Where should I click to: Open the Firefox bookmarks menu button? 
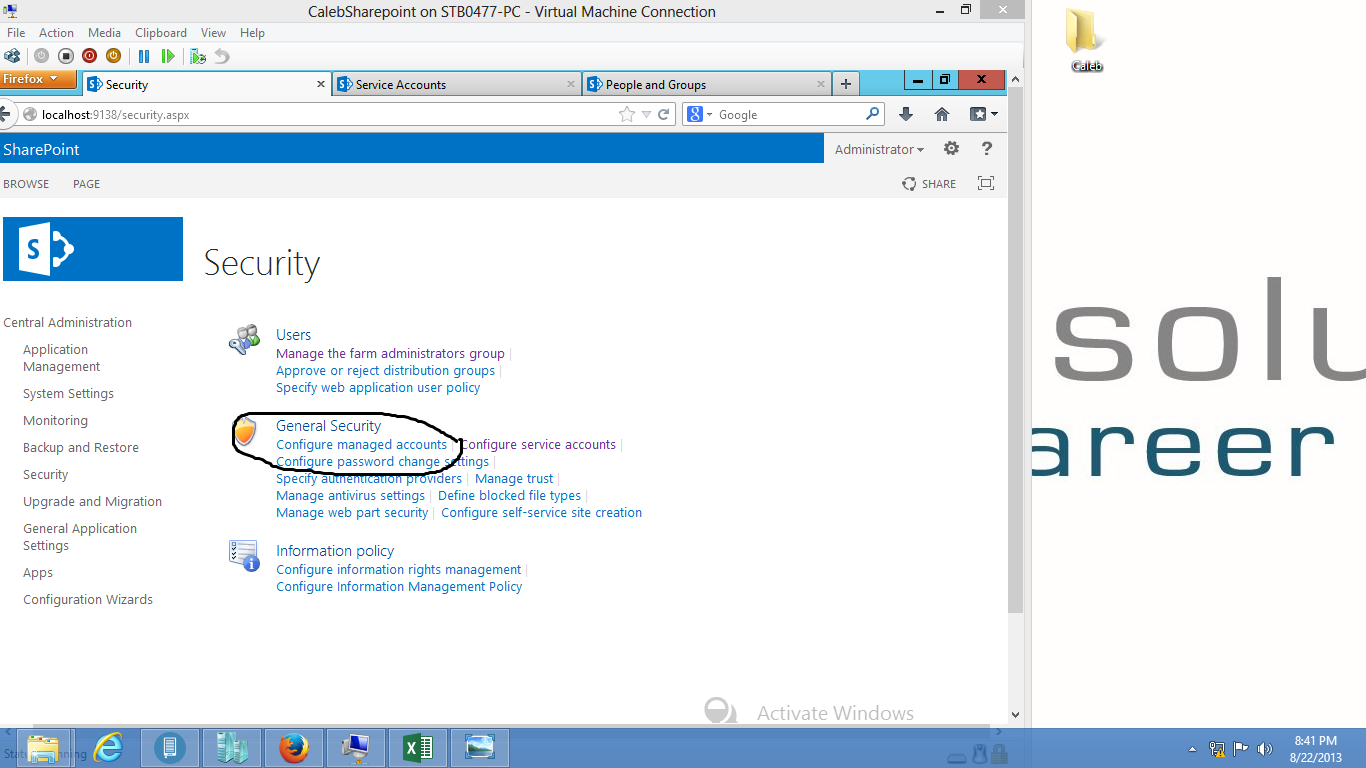(983, 114)
